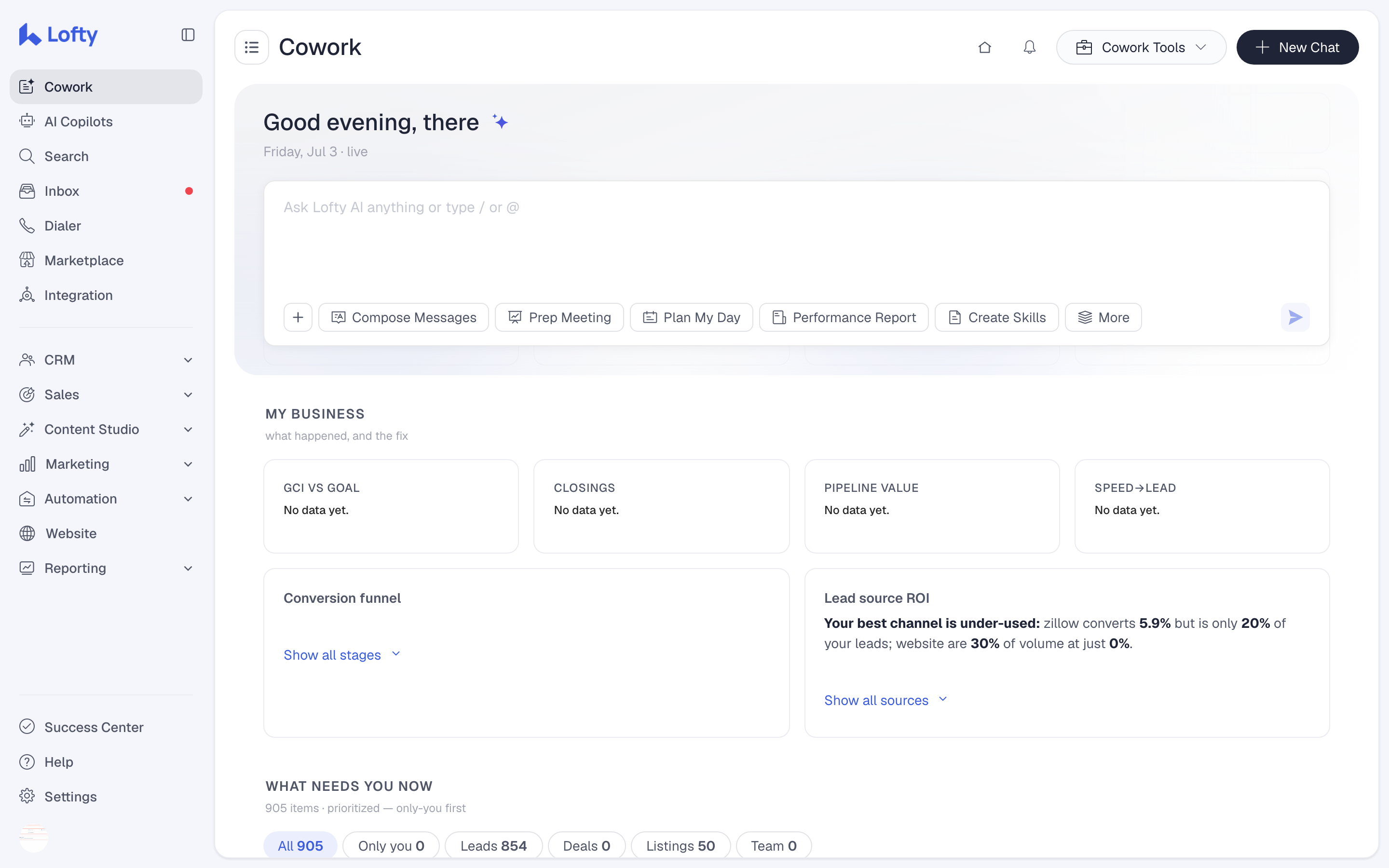Filter list by Leads 854
Image resolution: width=1389 pixels, height=868 pixels.
[493, 846]
